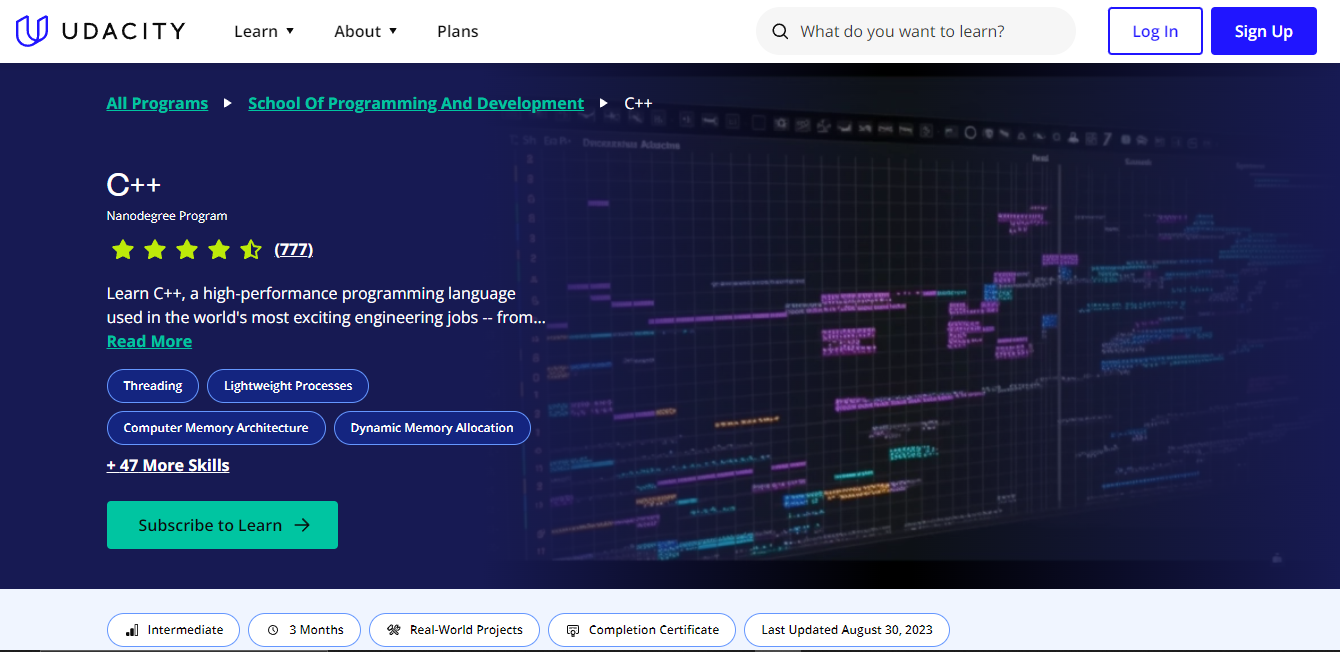Click the C++ program title heading
Screen dimensions: 1340x652
pyautogui.click(x=134, y=185)
